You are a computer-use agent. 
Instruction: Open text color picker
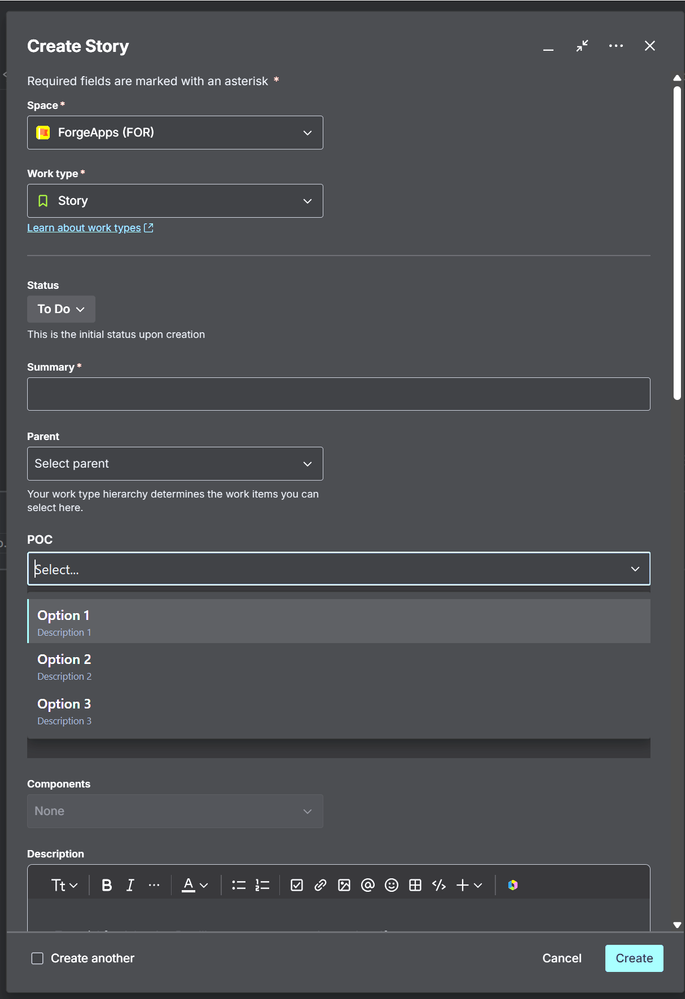click(194, 885)
